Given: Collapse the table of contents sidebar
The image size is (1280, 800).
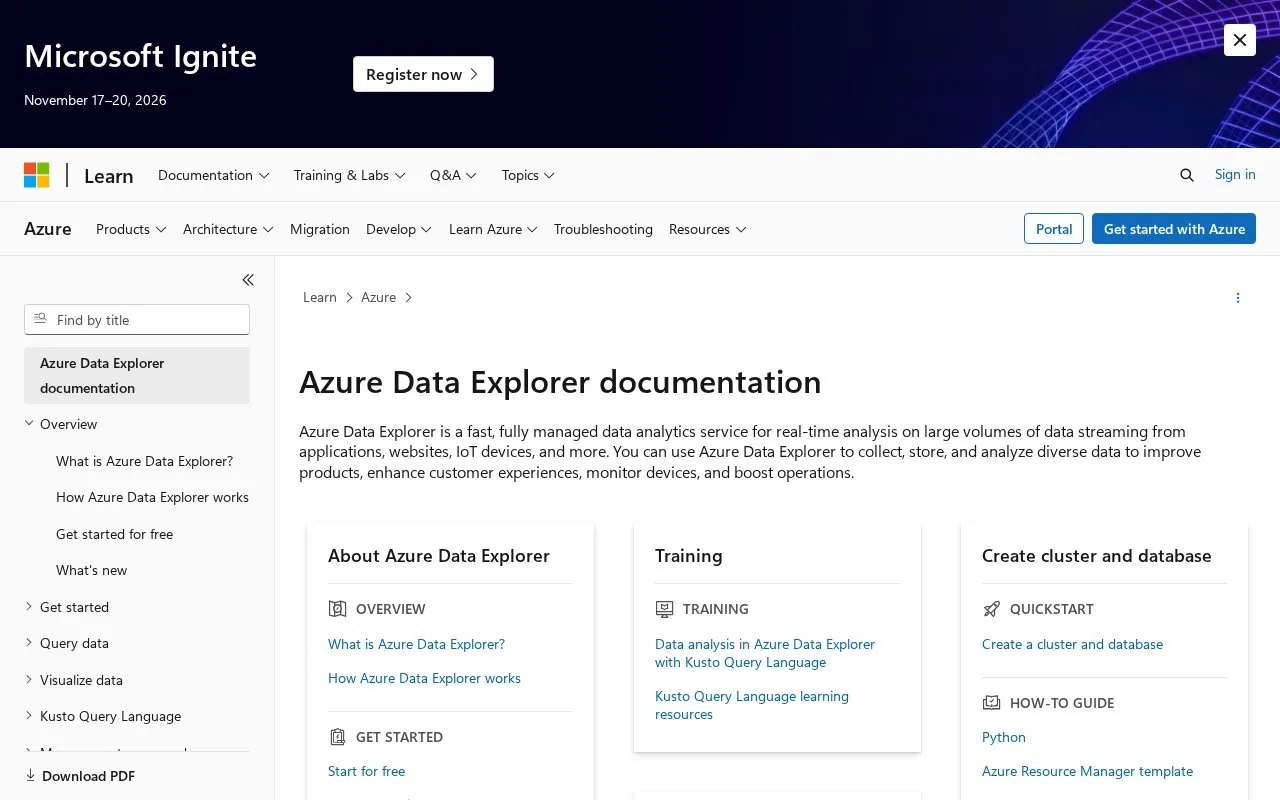Looking at the screenshot, I should pyautogui.click(x=248, y=280).
